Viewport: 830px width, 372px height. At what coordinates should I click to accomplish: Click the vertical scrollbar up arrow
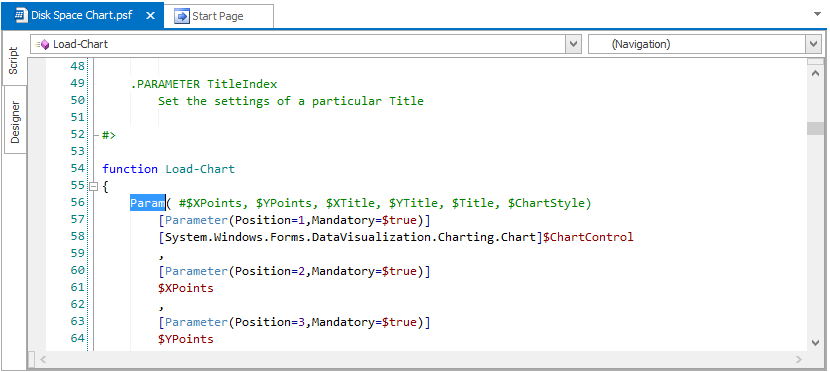815,73
